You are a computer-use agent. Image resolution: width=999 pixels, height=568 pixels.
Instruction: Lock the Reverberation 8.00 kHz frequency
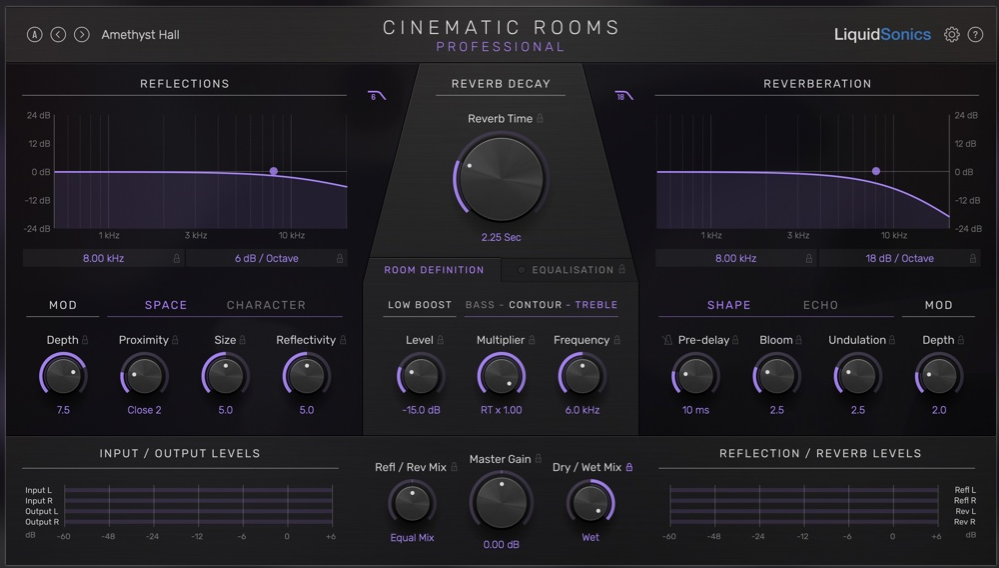pyautogui.click(x=809, y=259)
